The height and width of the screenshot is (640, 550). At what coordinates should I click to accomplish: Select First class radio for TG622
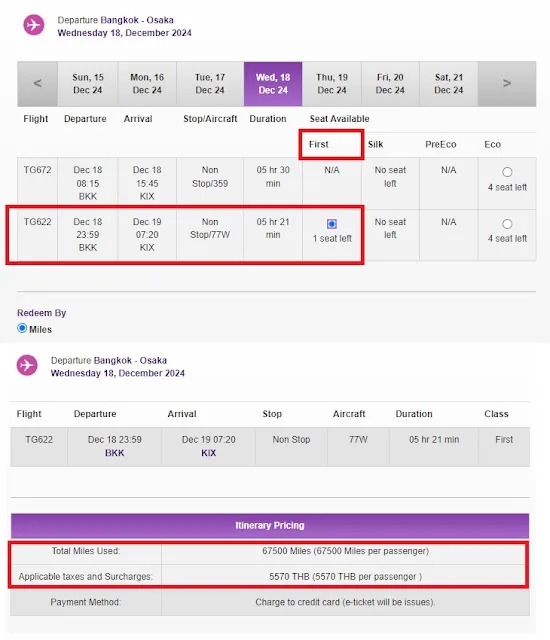pyautogui.click(x=332, y=224)
